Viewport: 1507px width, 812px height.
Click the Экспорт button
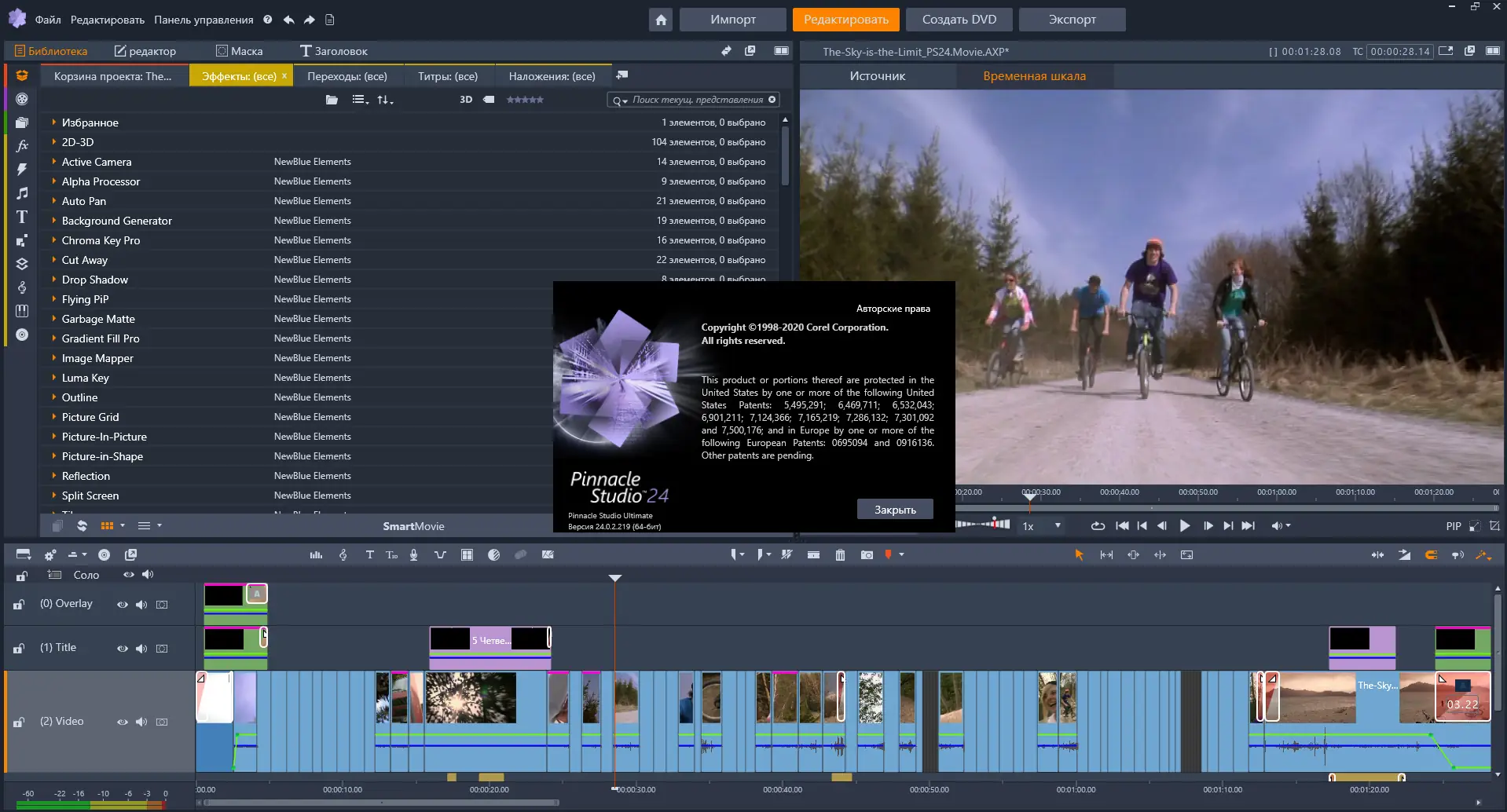pyautogui.click(x=1072, y=20)
